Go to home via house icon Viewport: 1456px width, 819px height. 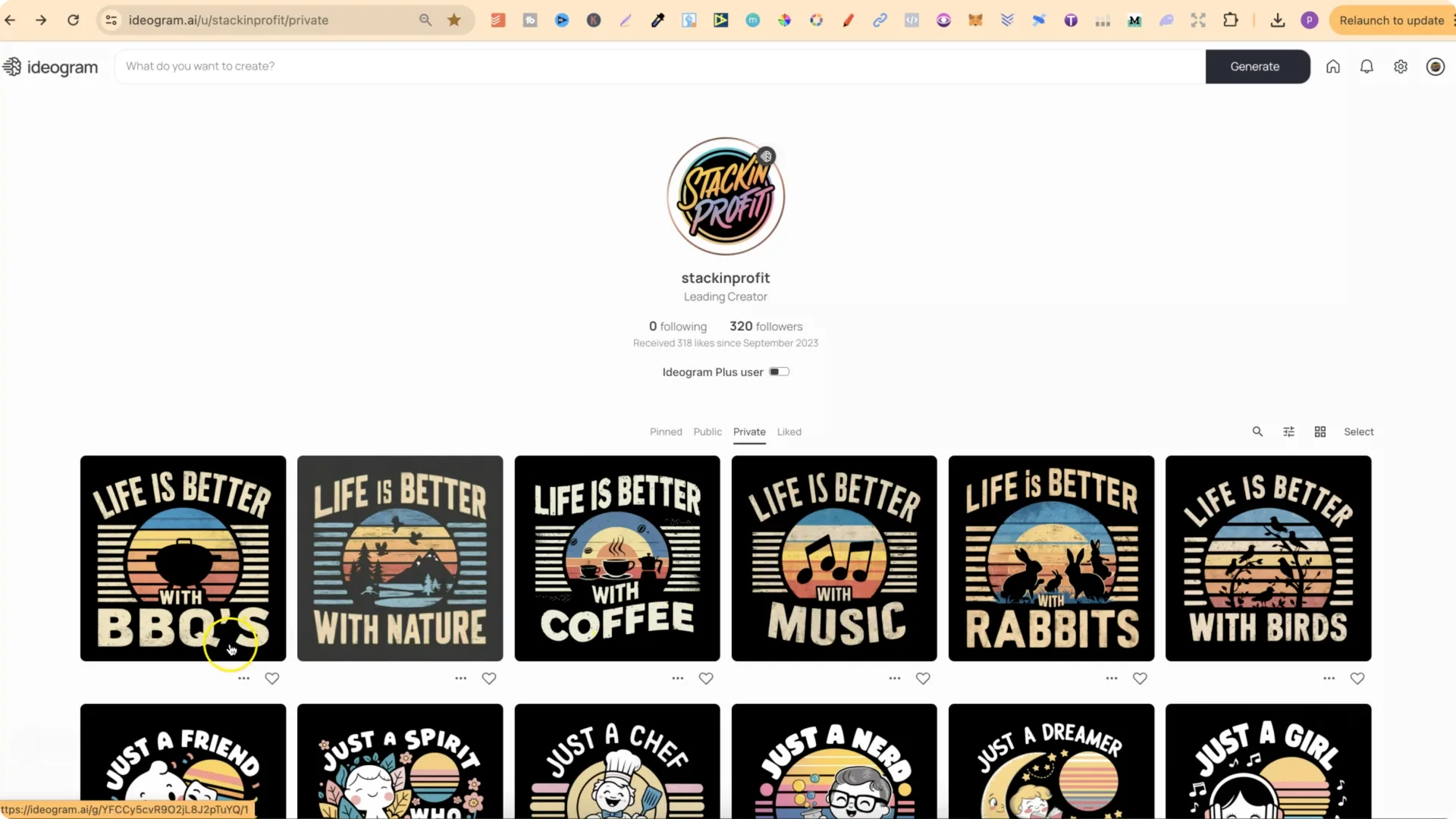point(1333,67)
